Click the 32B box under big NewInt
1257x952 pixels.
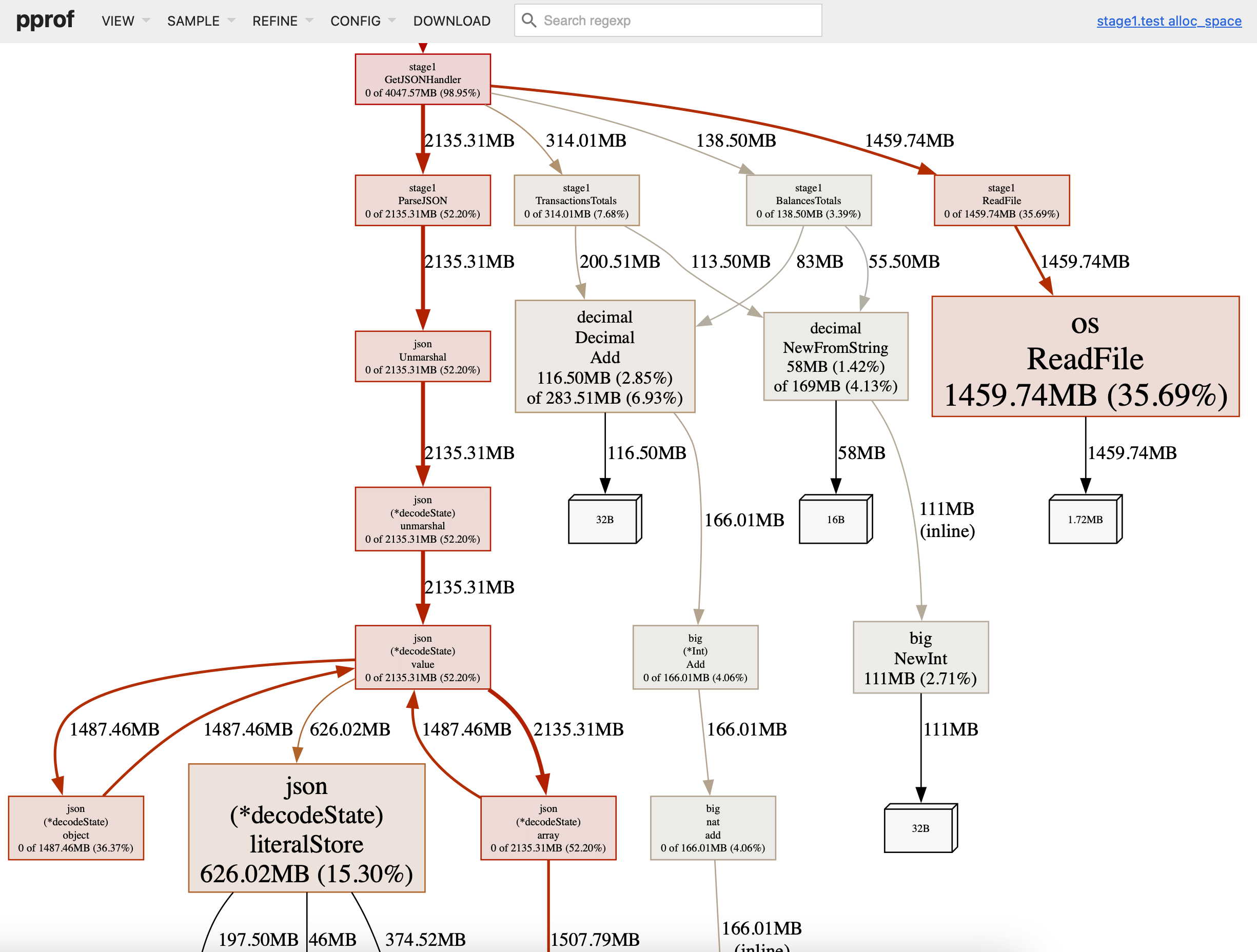tap(920, 828)
